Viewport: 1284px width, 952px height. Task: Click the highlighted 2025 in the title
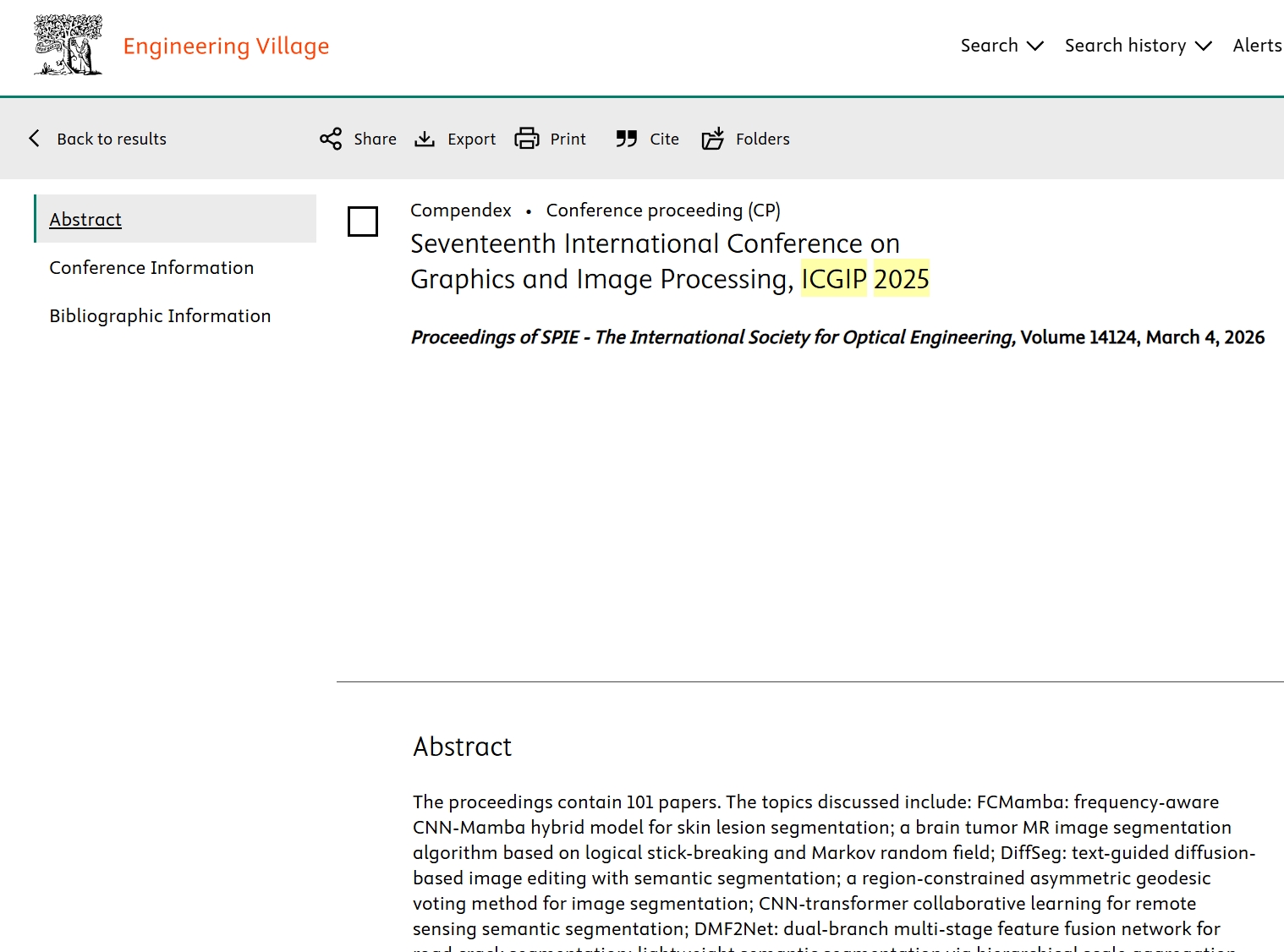coord(901,279)
